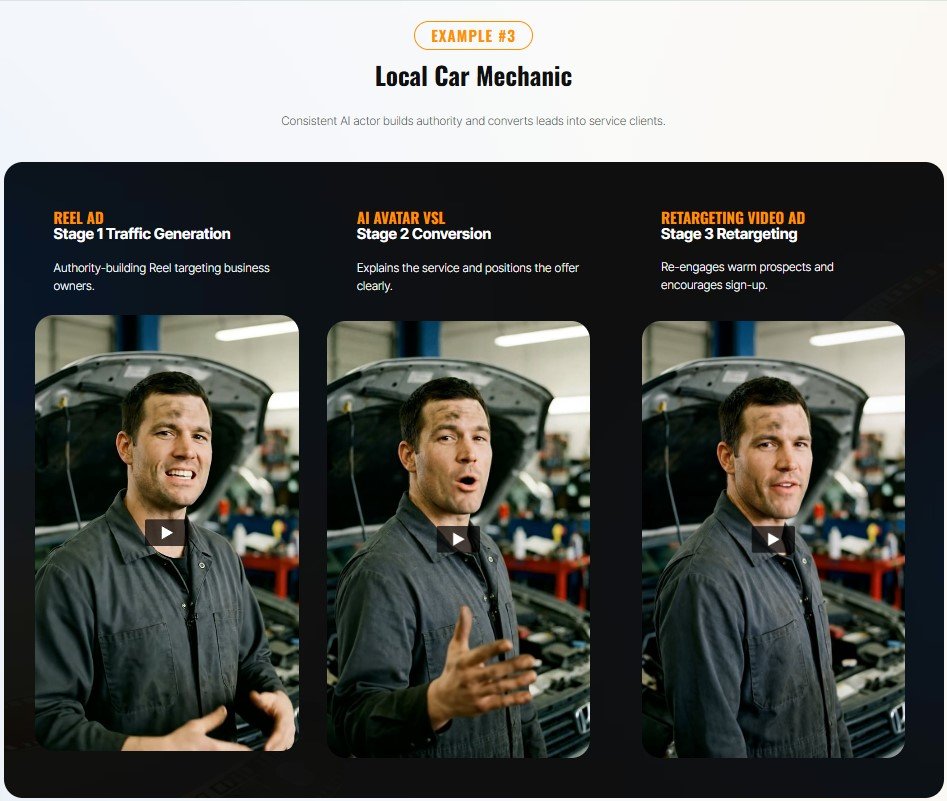This screenshot has width=947, height=801.
Task: Play the AI Avatar VSL video
Action: [458, 539]
